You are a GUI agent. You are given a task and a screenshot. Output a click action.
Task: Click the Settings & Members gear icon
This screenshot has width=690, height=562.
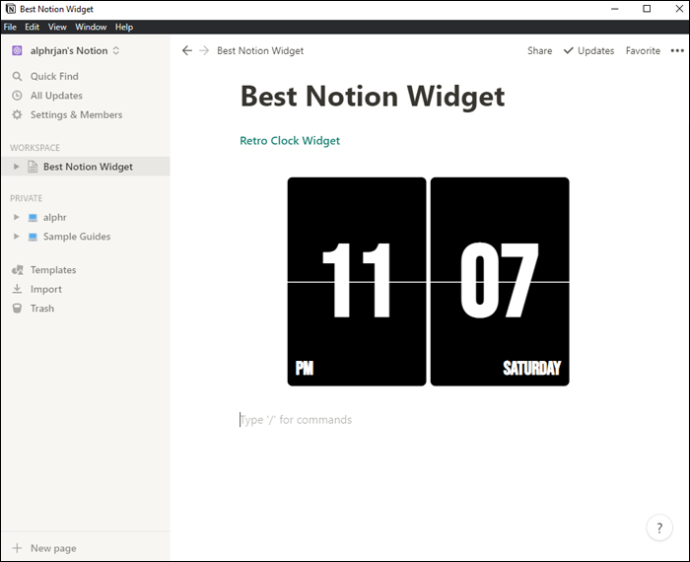(17, 115)
